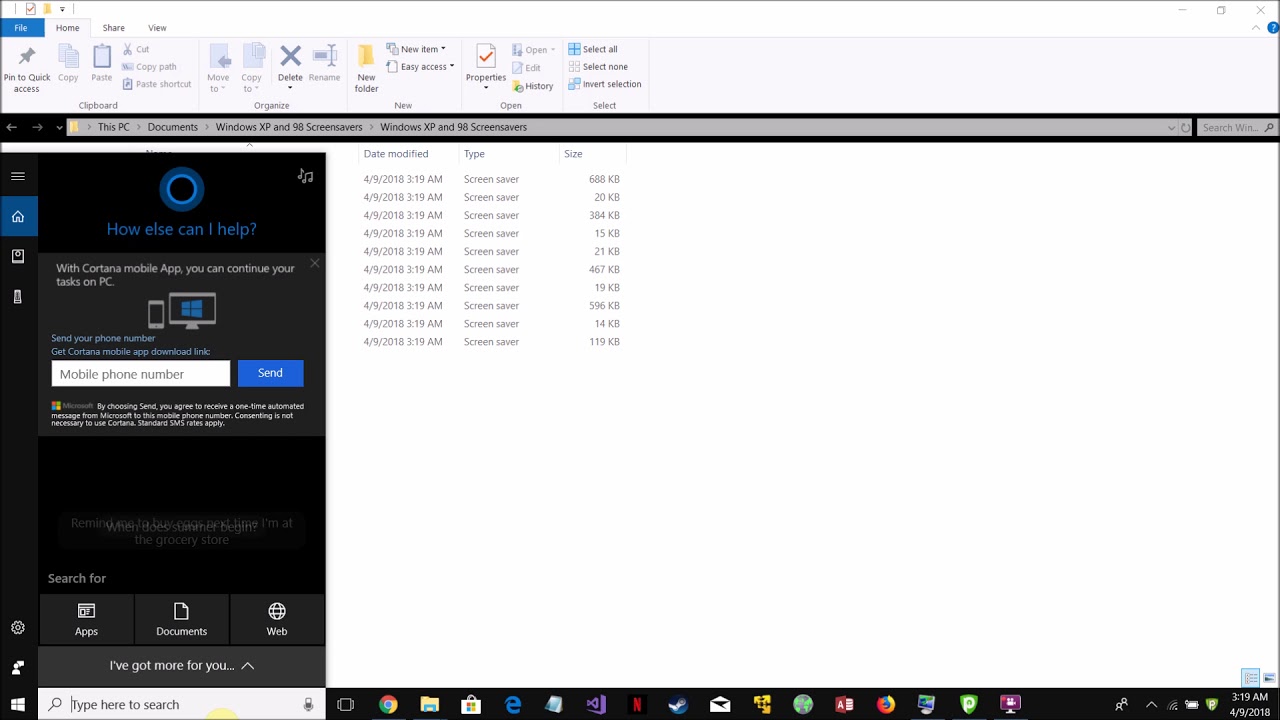Image resolution: width=1280 pixels, height=720 pixels.
Task: Click Invert selection in ribbon
Action: click(605, 84)
